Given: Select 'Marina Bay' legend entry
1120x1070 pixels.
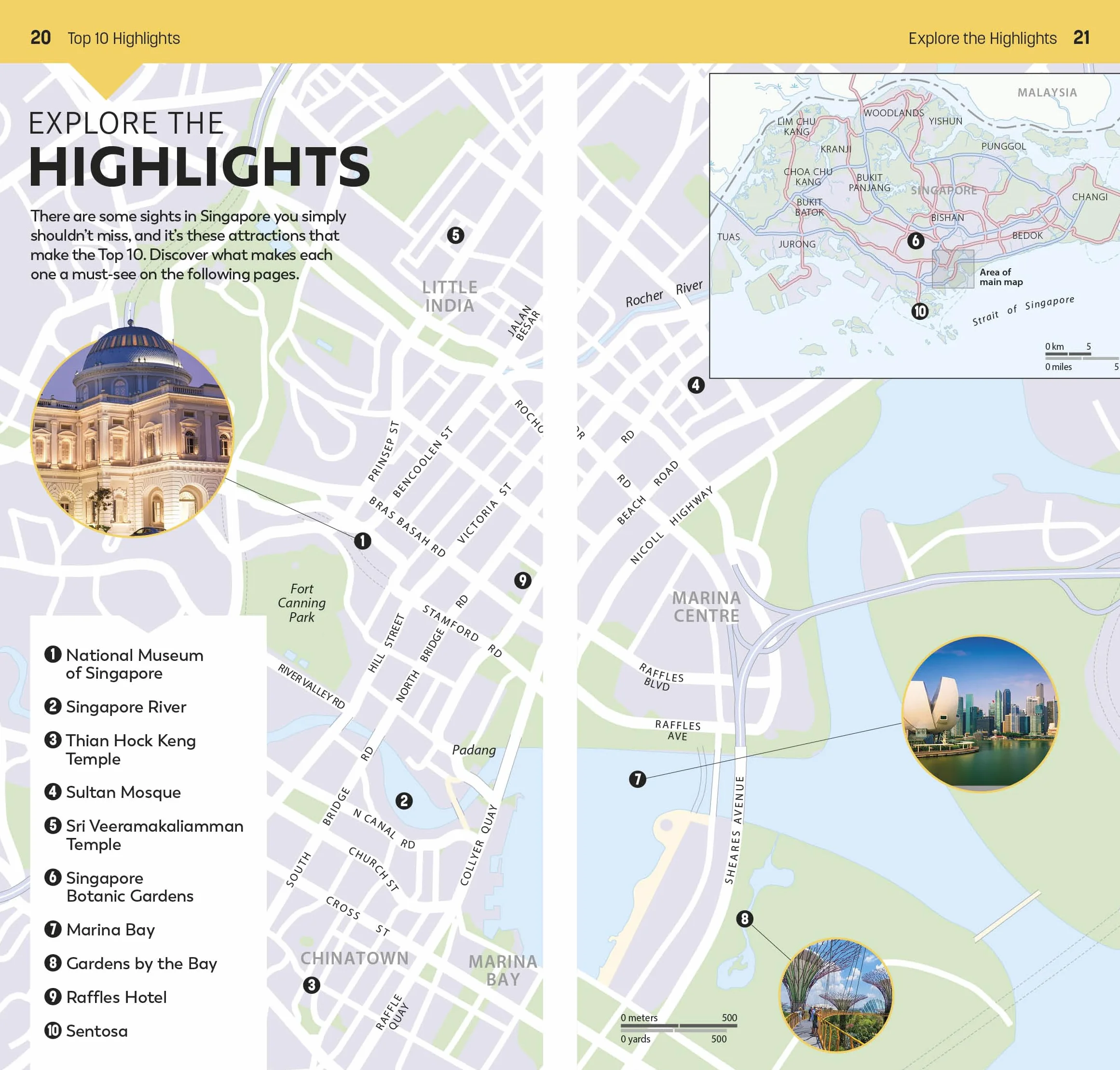Looking at the screenshot, I should pyautogui.click(x=110, y=930).
